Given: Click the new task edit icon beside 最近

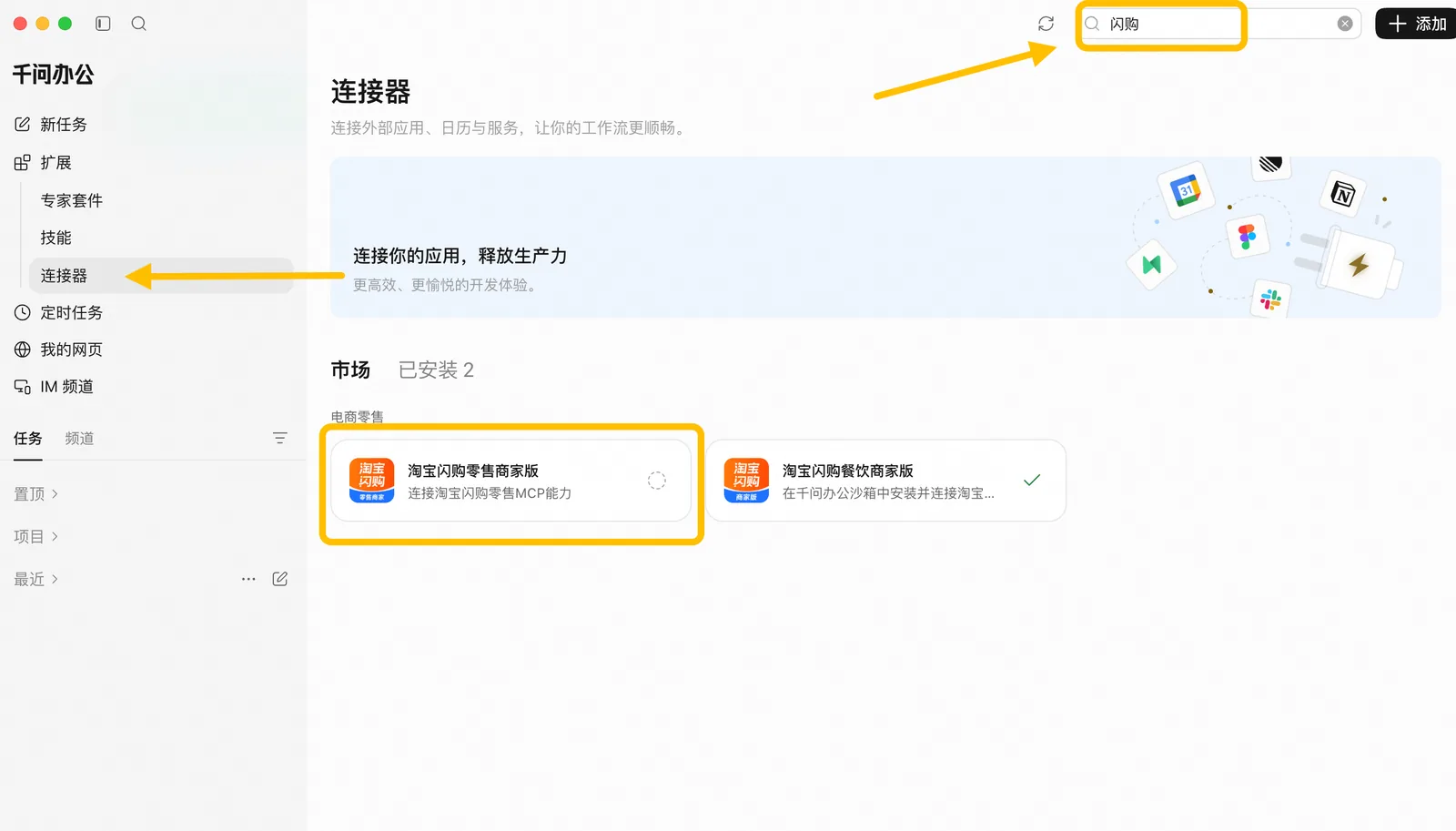Looking at the screenshot, I should tap(280, 579).
